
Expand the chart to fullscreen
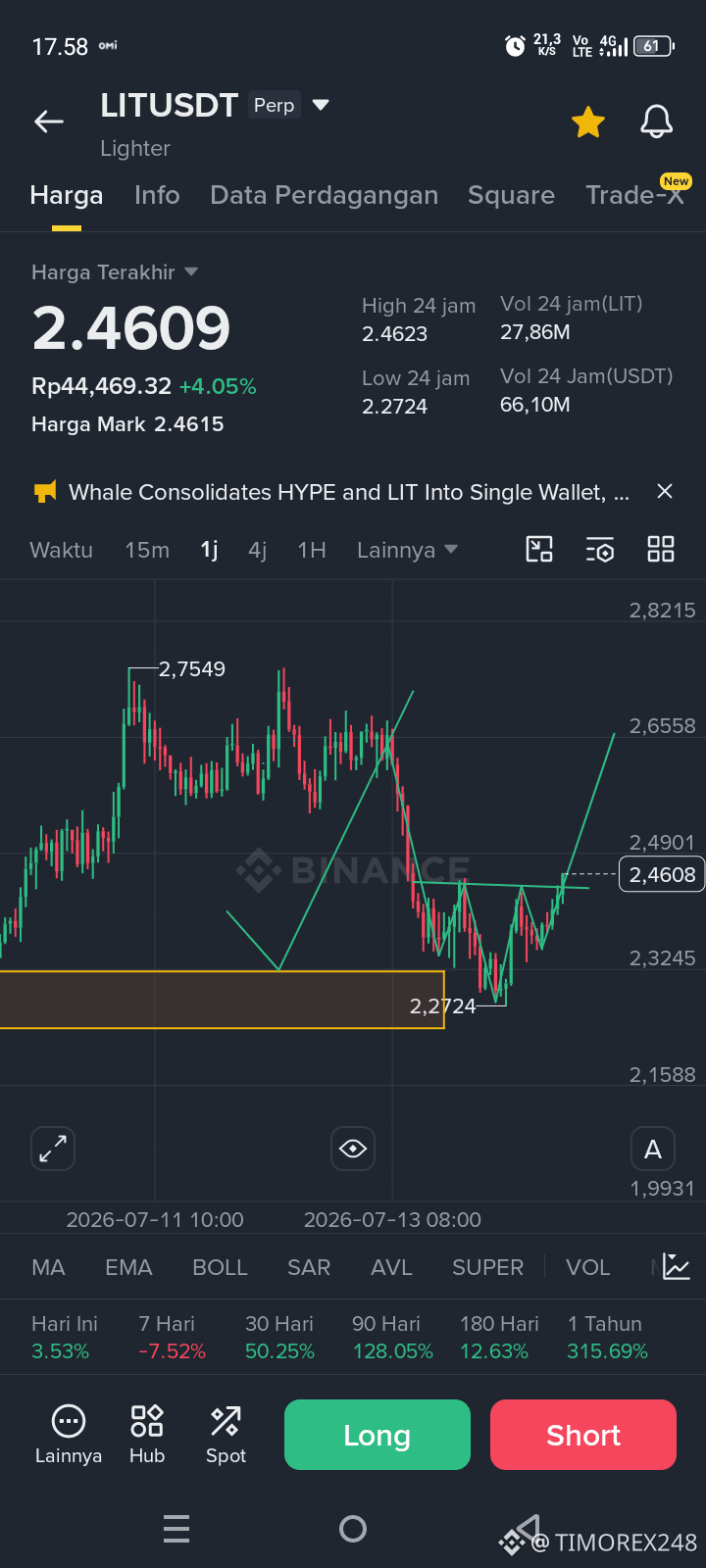tap(53, 1149)
